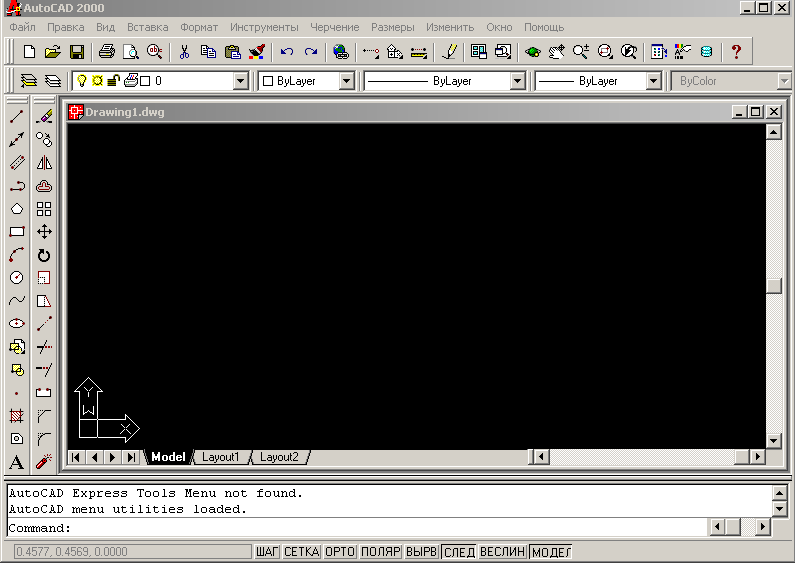
Task: Open the Вид menu
Action: point(105,27)
